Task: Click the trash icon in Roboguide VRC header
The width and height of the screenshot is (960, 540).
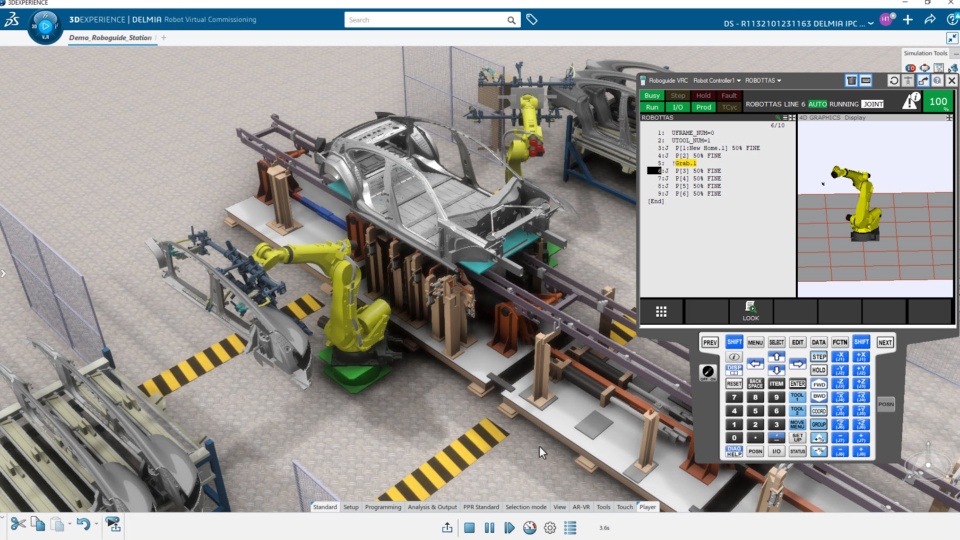Action: [x=851, y=80]
